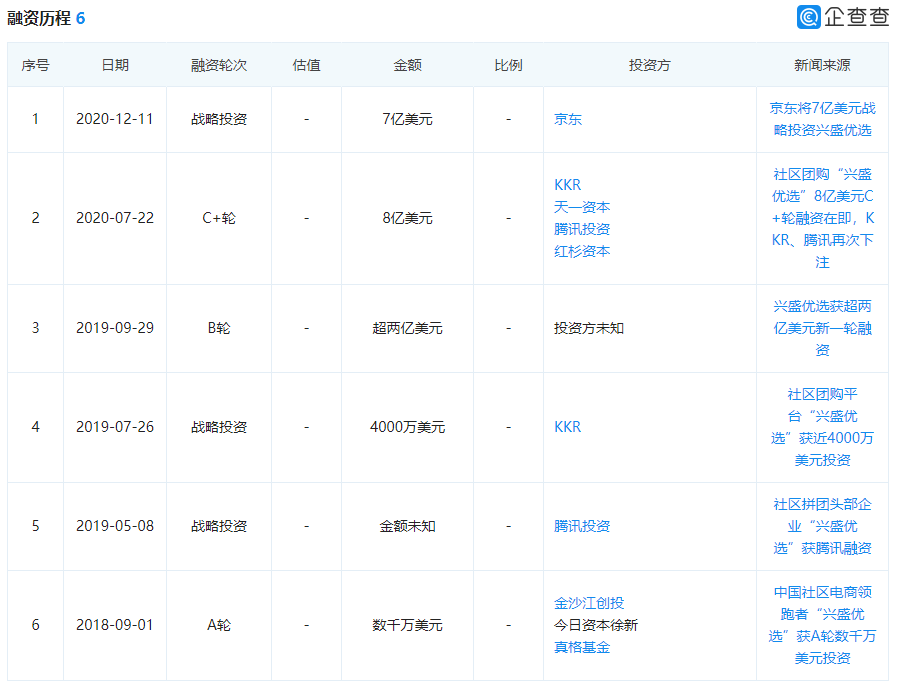Click the 比例 column header

509,65
